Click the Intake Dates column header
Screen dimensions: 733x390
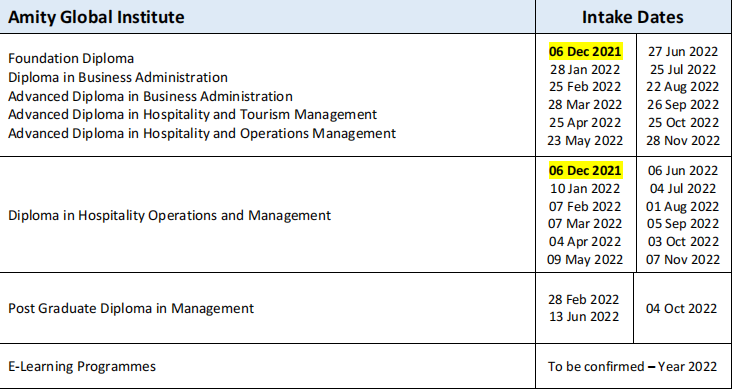[x=632, y=17]
